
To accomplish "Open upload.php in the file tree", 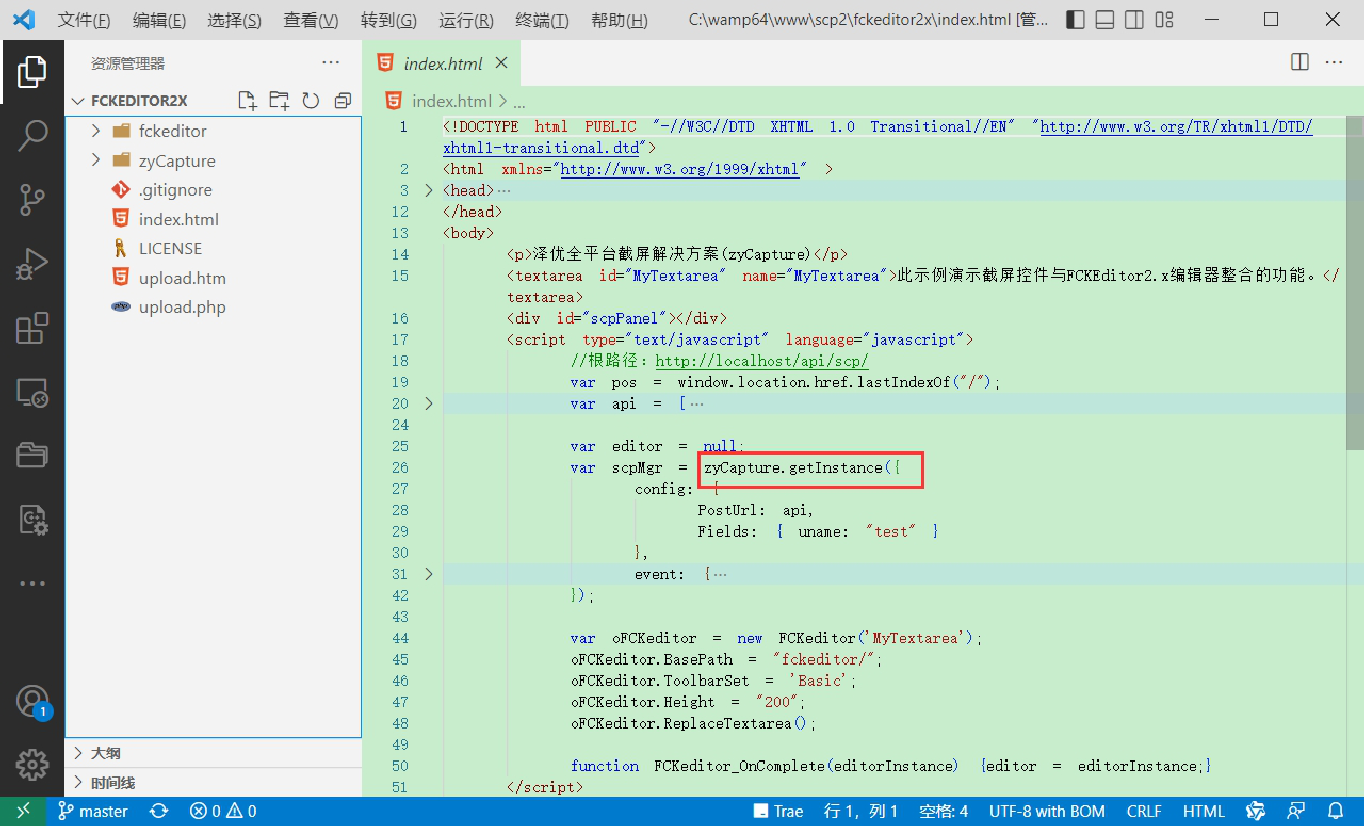I will click(182, 307).
